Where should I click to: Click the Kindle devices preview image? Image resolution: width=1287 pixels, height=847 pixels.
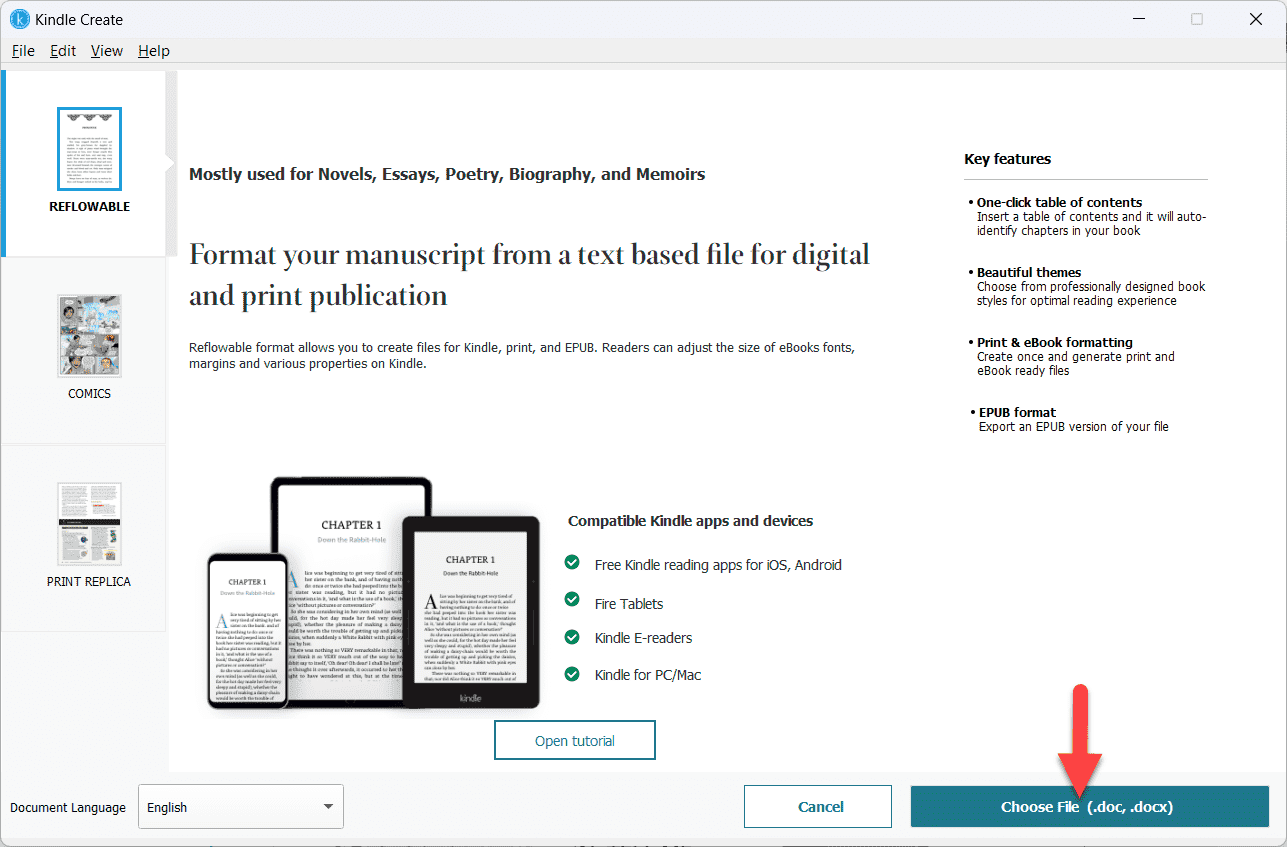[373, 594]
